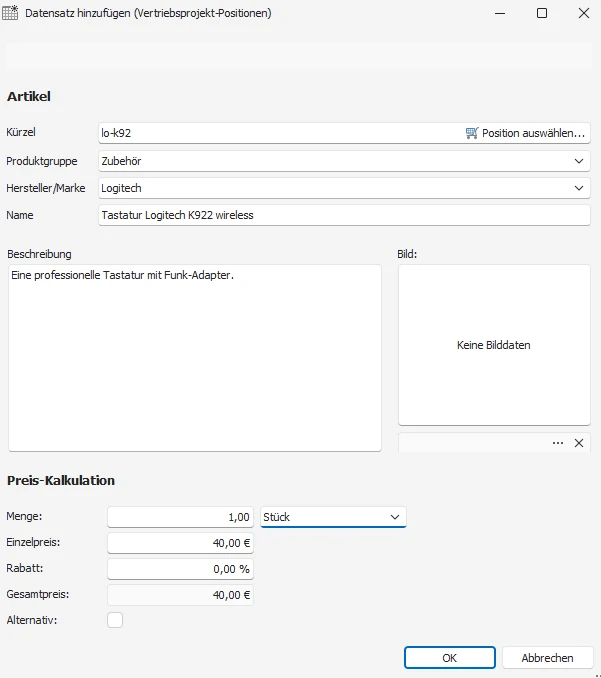Image resolution: width=601 pixels, height=678 pixels.
Task: Click the Alternativ: label
Action: [32, 620]
